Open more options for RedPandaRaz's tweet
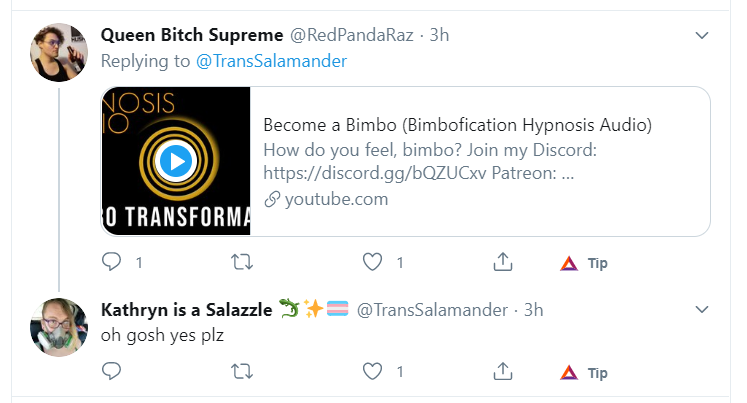The width and height of the screenshot is (747, 403). (702, 35)
